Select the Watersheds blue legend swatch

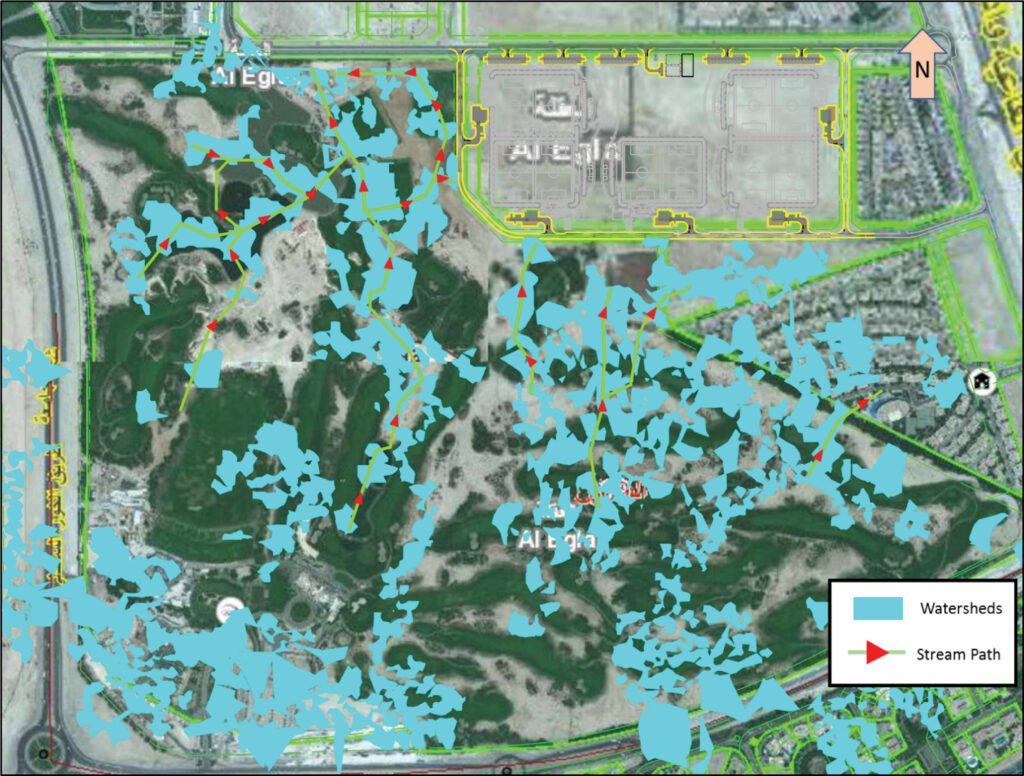click(x=879, y=608)
